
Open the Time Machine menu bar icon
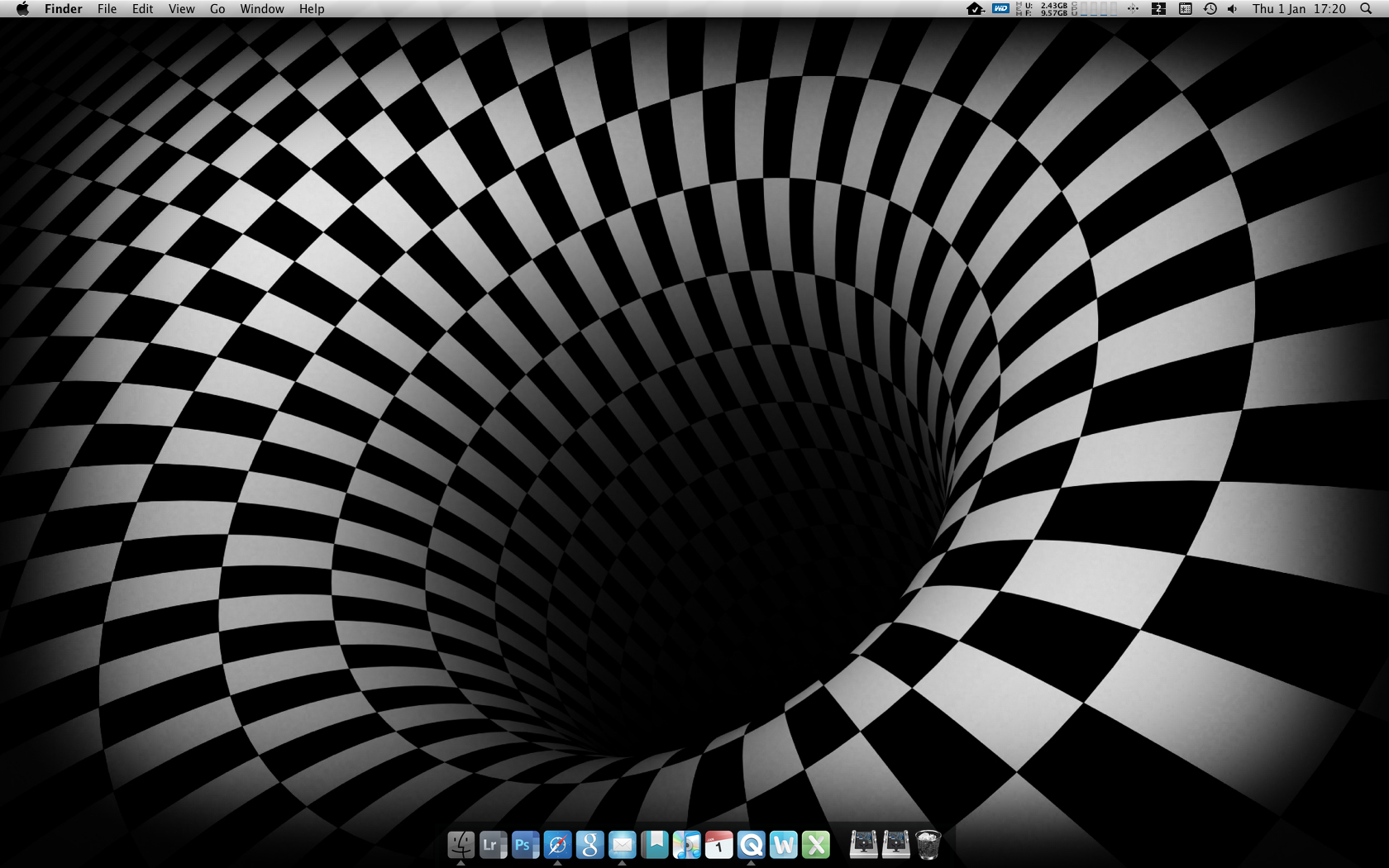[x=1210, y=9]
